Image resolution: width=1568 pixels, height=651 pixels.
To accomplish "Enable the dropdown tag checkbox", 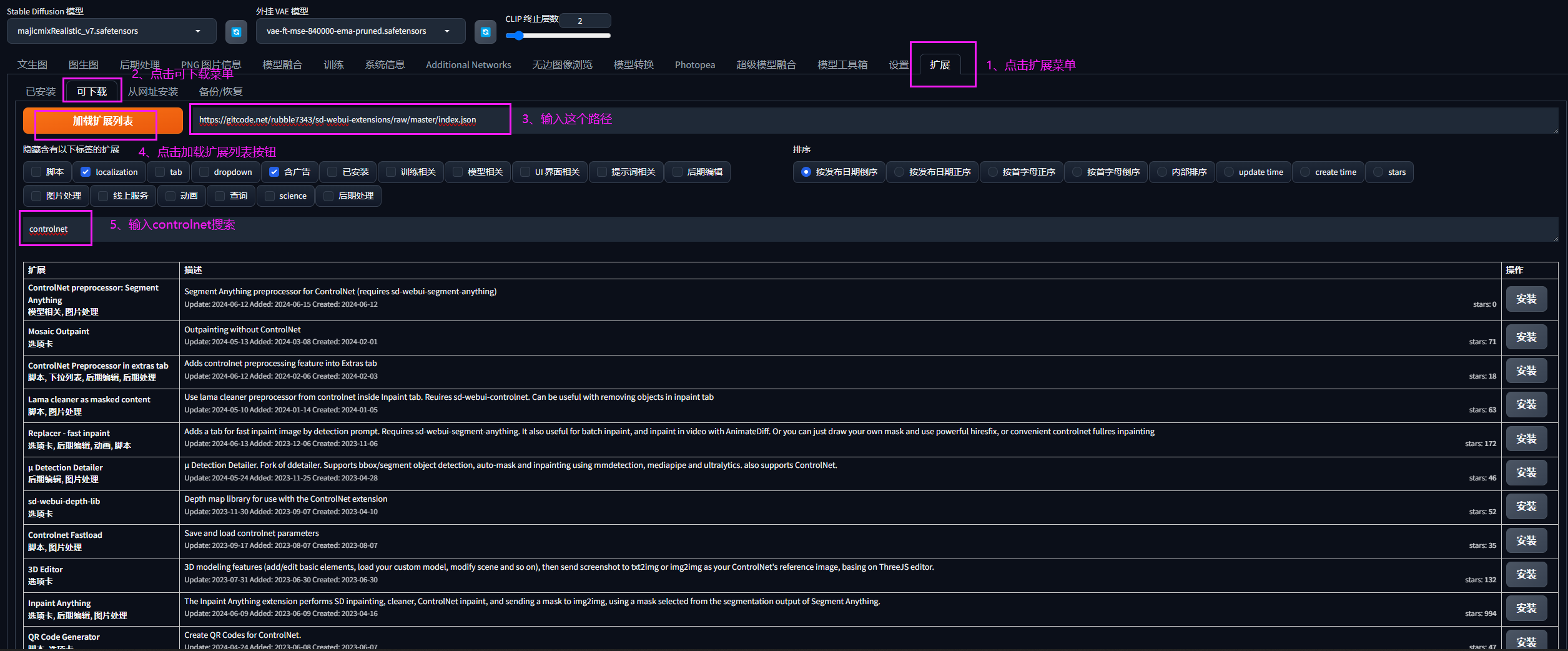I will tap(204, 172).
